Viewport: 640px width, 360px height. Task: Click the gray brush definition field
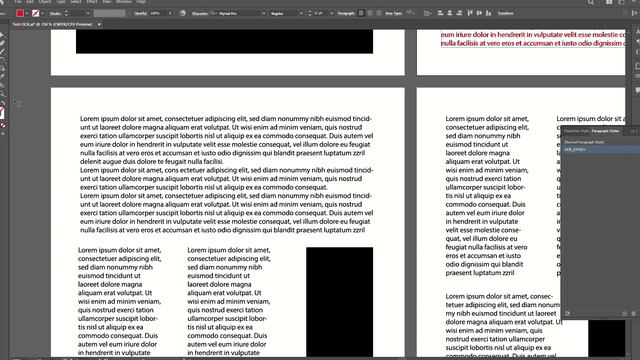point(109,13)
